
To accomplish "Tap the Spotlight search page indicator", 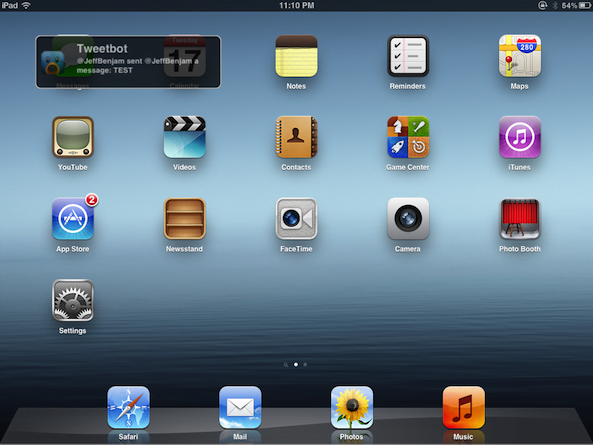I will [x=286, y=365].
